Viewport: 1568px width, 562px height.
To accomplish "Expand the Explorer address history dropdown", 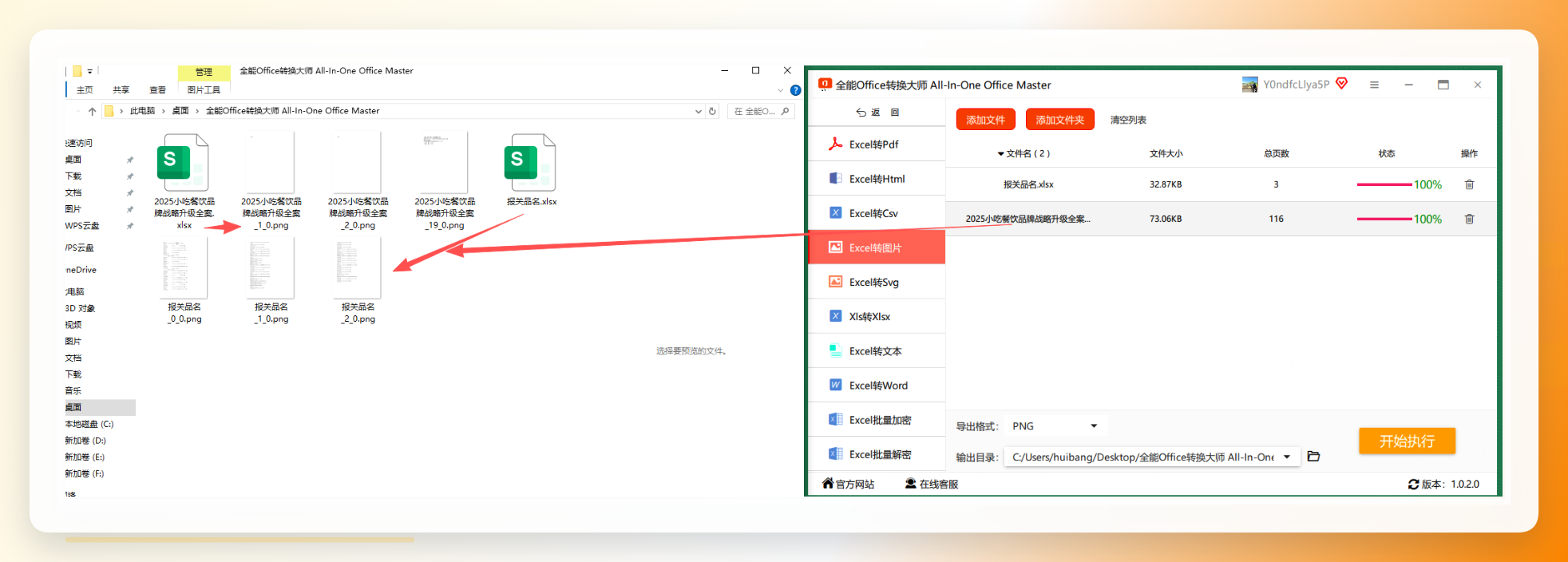I will [x=699, y=111].
